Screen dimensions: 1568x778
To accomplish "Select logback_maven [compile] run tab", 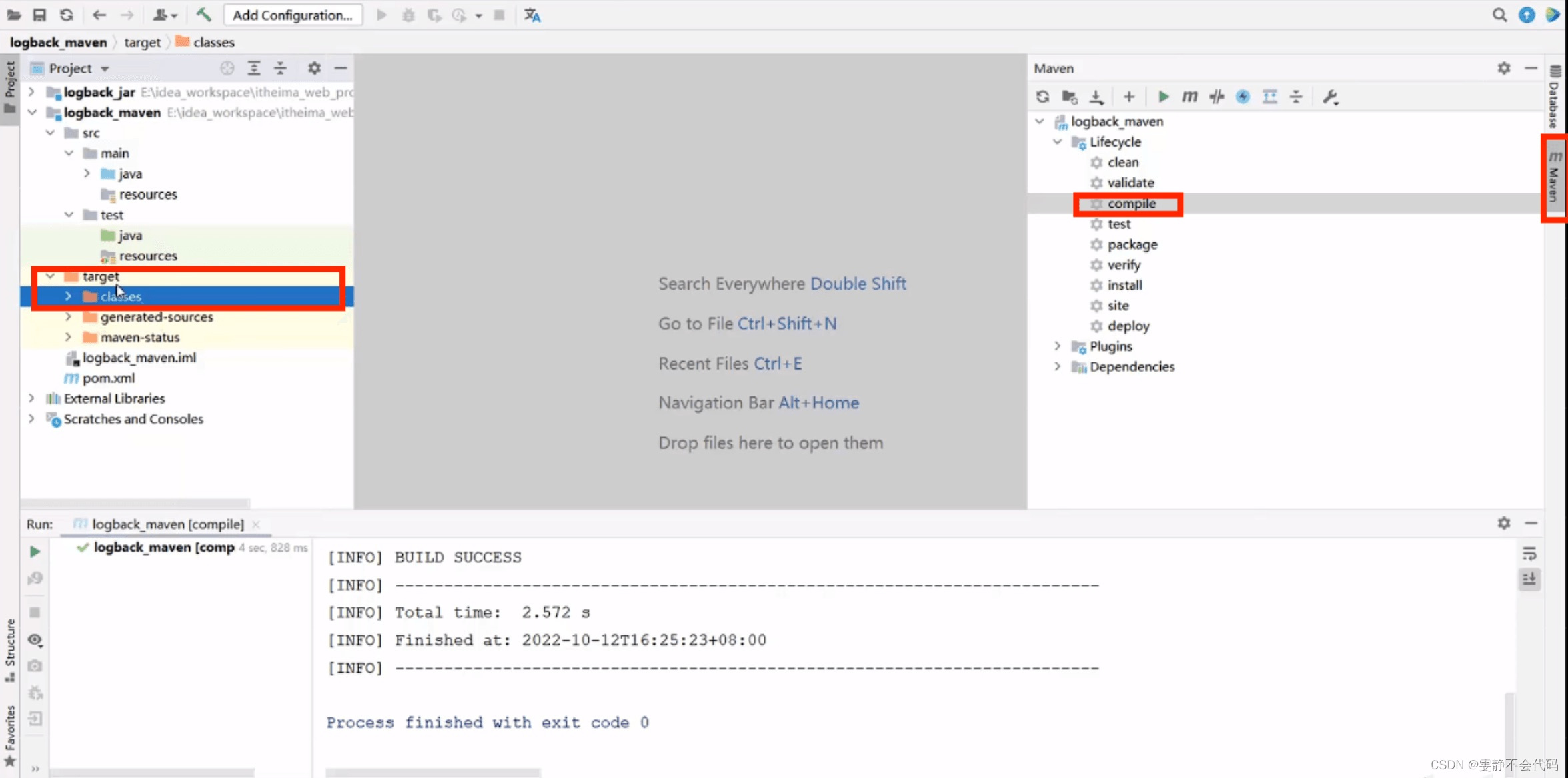I will 167,524.
